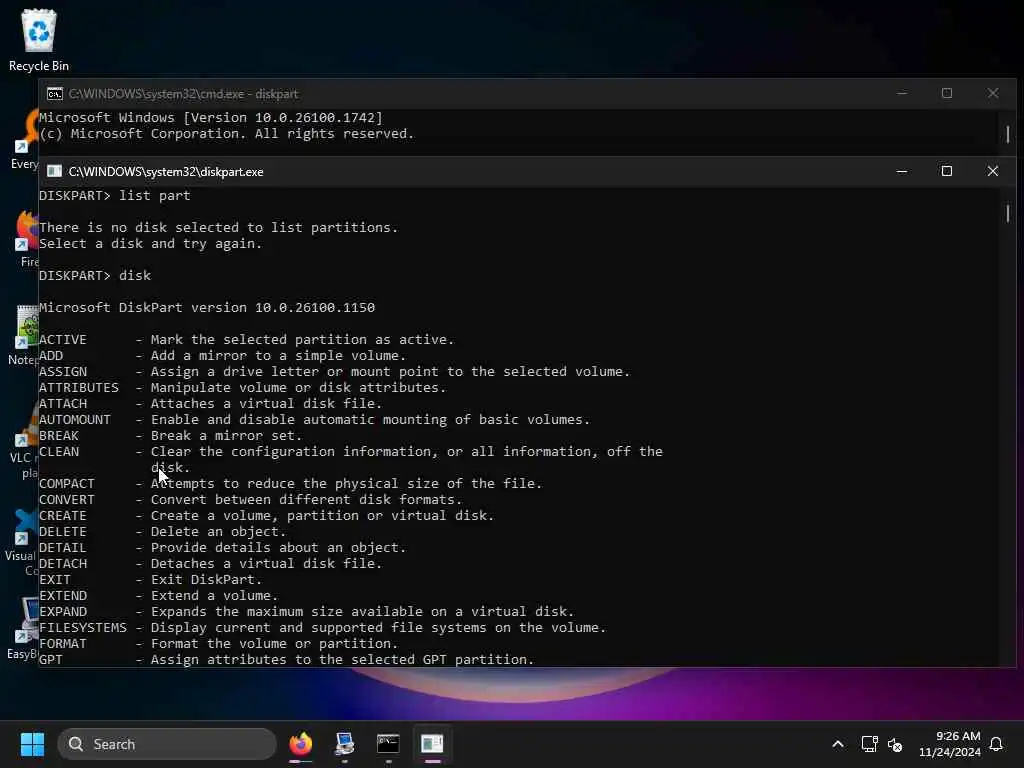This screenshot has height=768, width=1024.
Task: Open the notifications bell icon
Action: pyautogui.click(x=997, y=744)
